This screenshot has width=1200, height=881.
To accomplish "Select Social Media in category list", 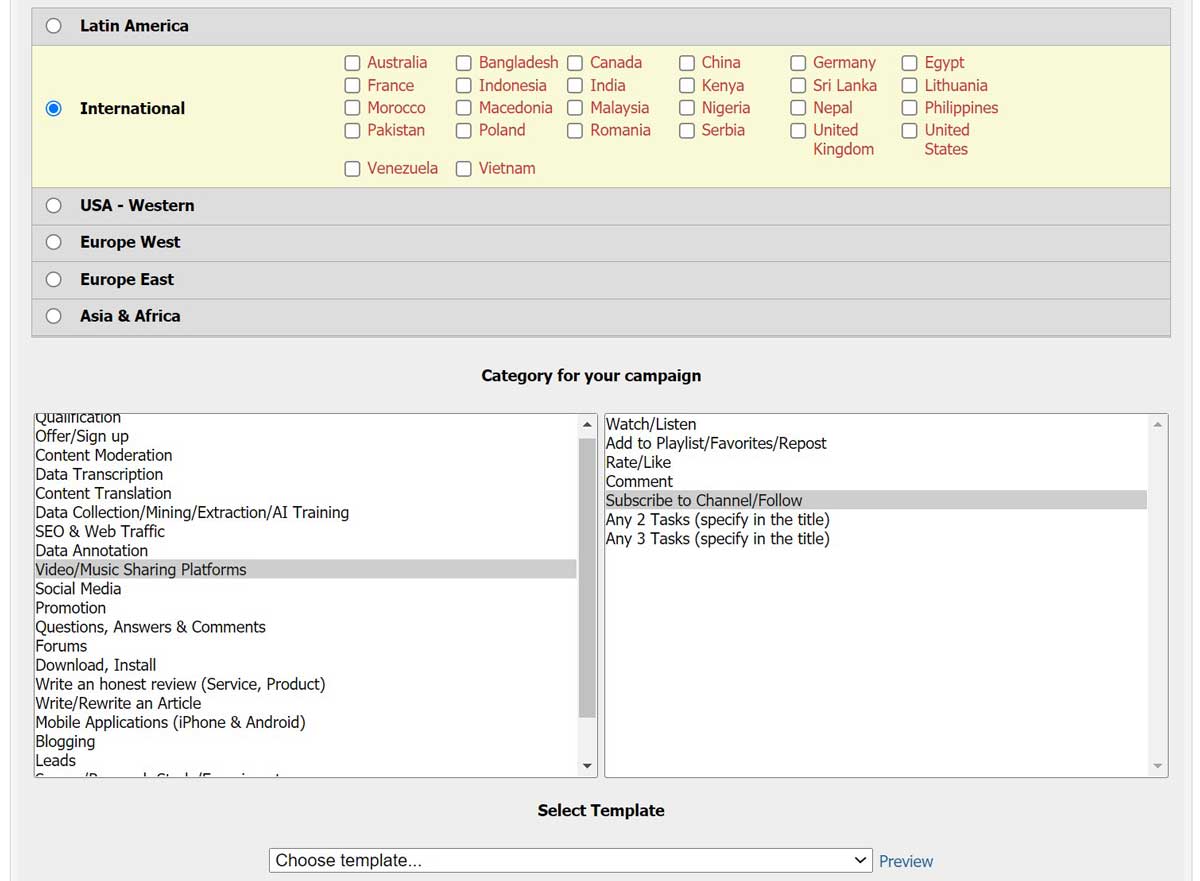I will pyautogui.click(x=78, y=589).
